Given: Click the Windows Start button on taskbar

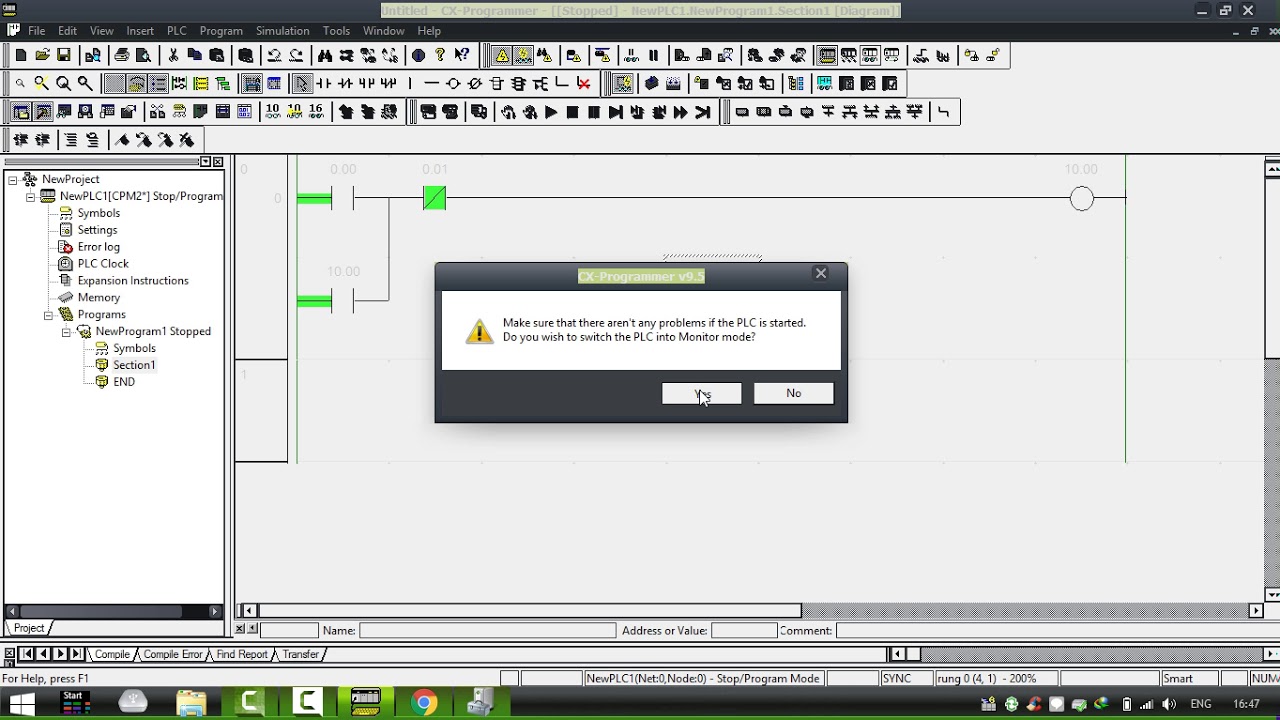Looking at the screenshot, I should tap(21, 704).
